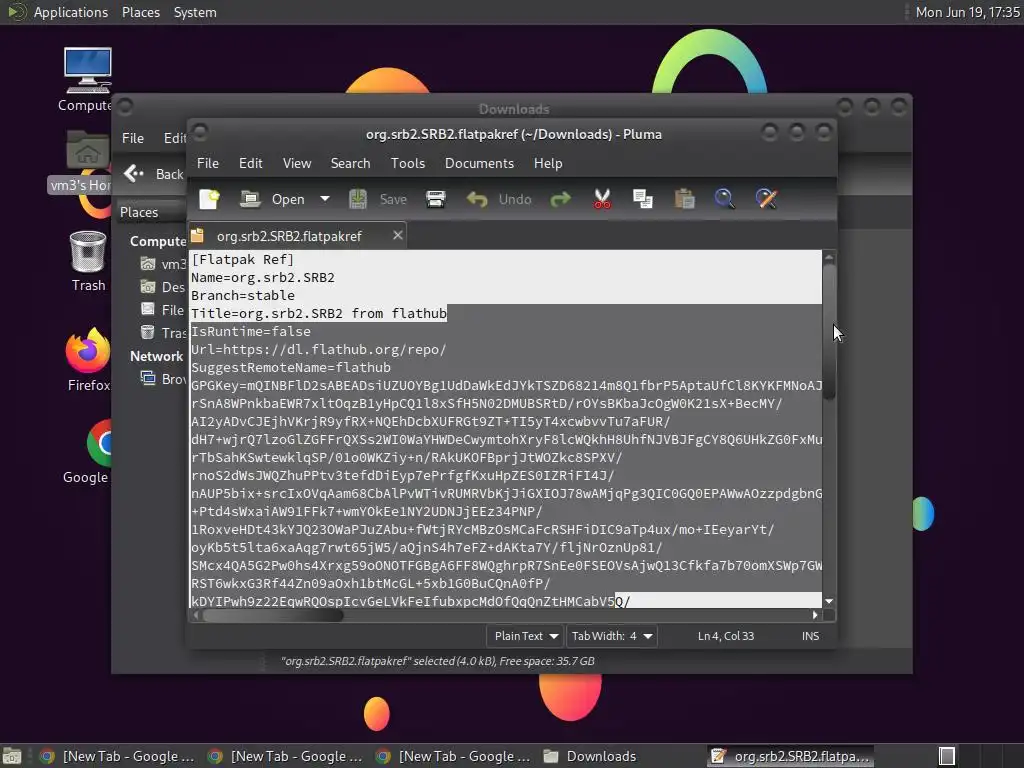The height and width of the screenshot is (768, 1024).
Task: Click the horizontal scrollbar thumb in editor
Action: pos(272,615)
